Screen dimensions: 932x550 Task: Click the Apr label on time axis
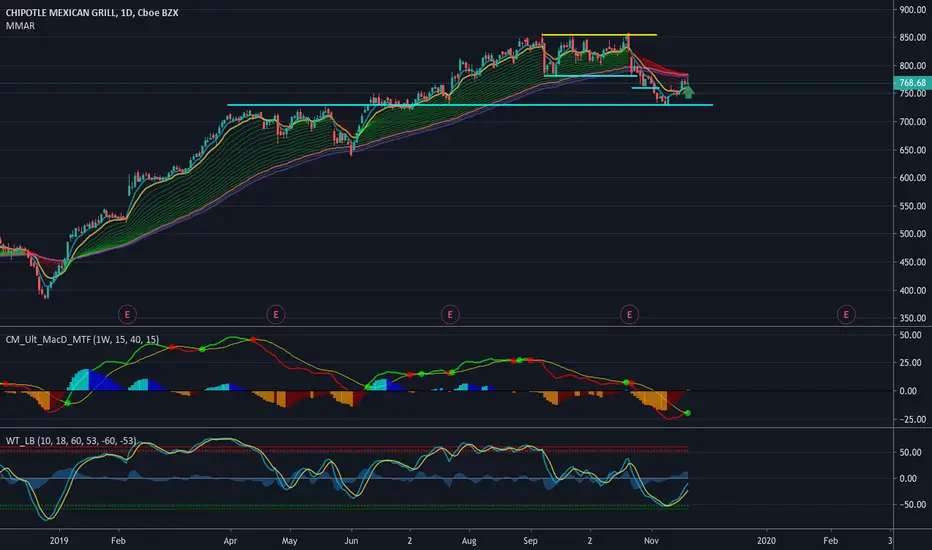pyautogui.click(x=230, y=540)
